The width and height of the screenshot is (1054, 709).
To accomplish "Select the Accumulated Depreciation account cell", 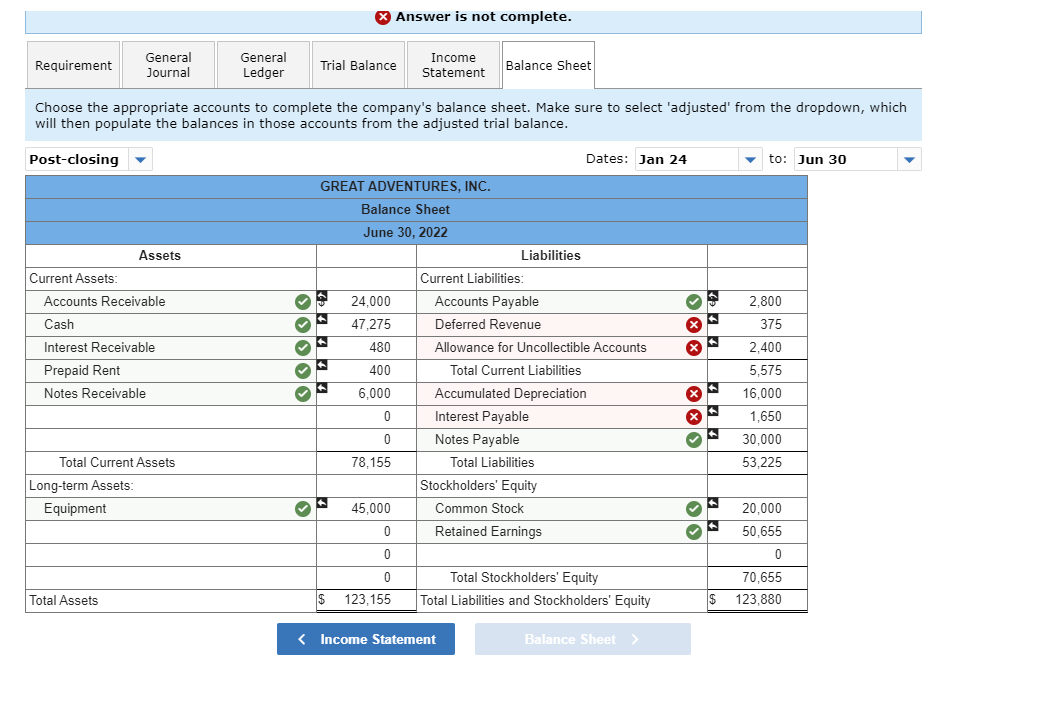I will [562, 394].
